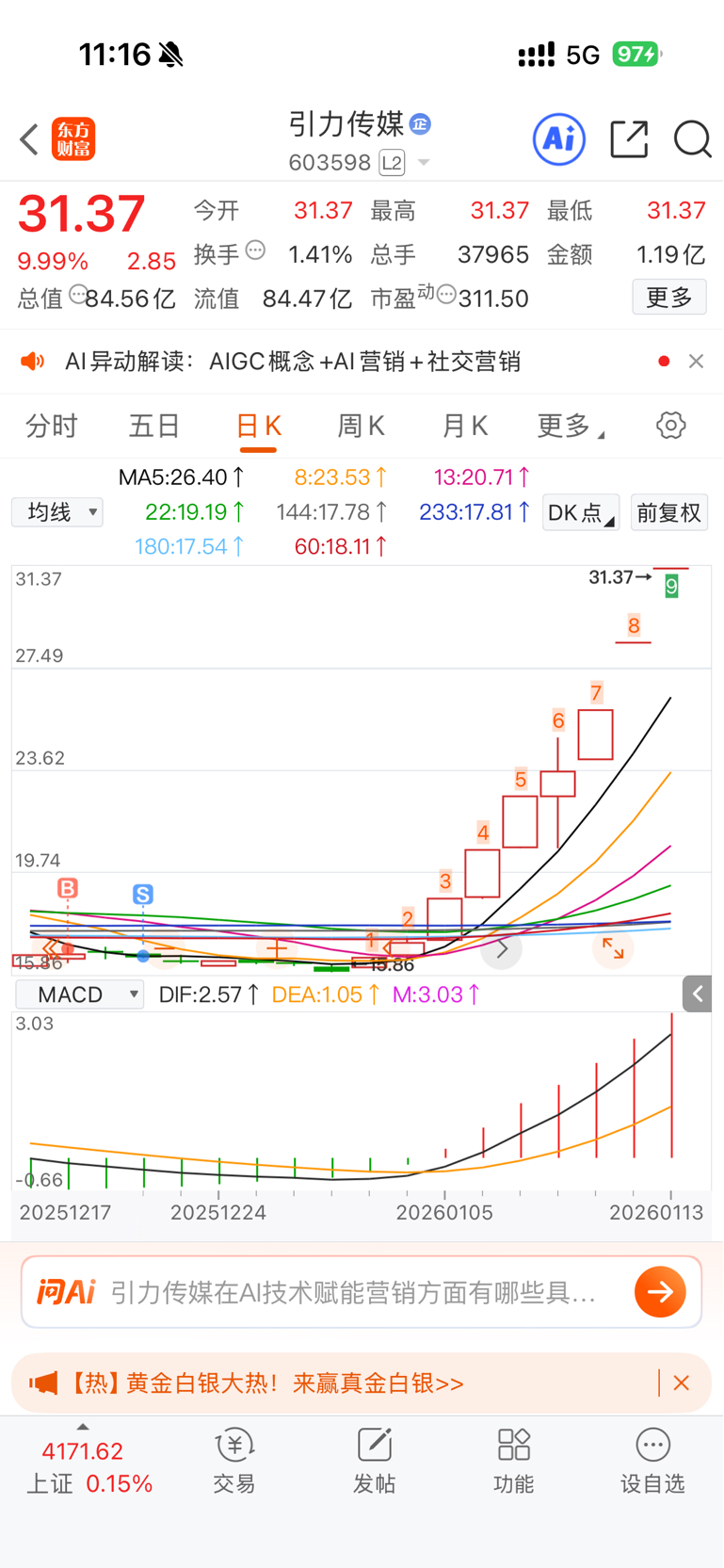Tap the verified badge next to 引力传媒

[421, 123]
